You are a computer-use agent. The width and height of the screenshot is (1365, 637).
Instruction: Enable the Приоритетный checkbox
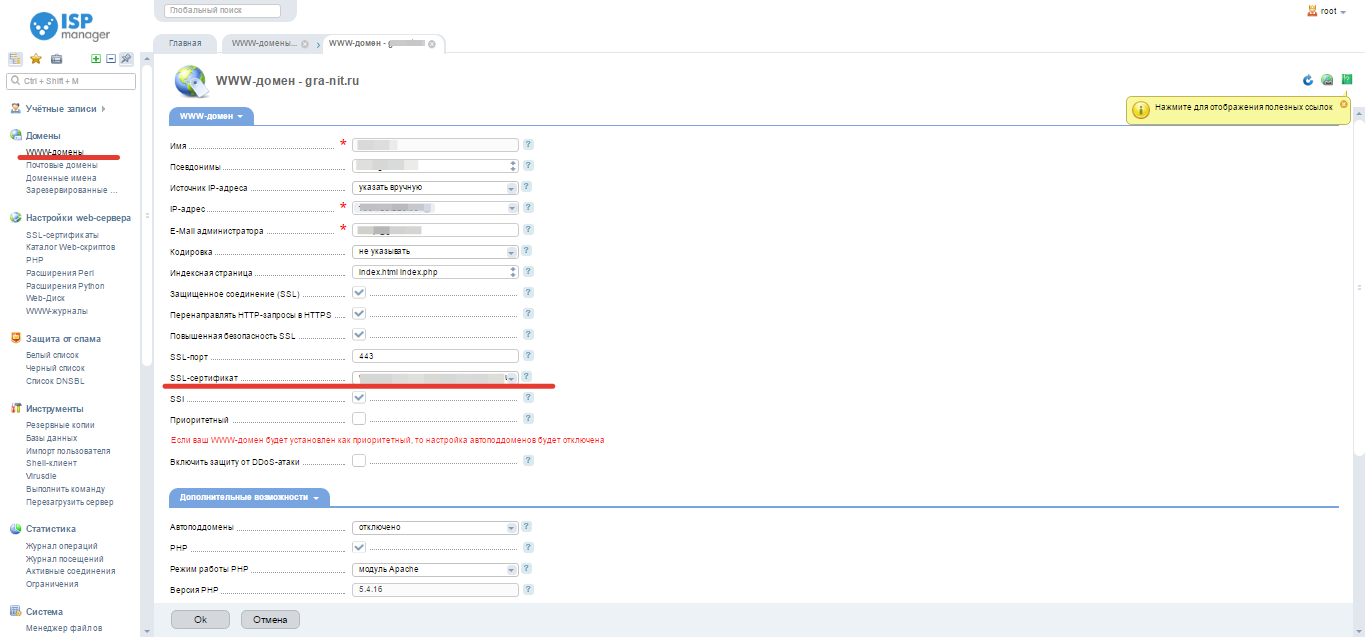tap(359, 419)
